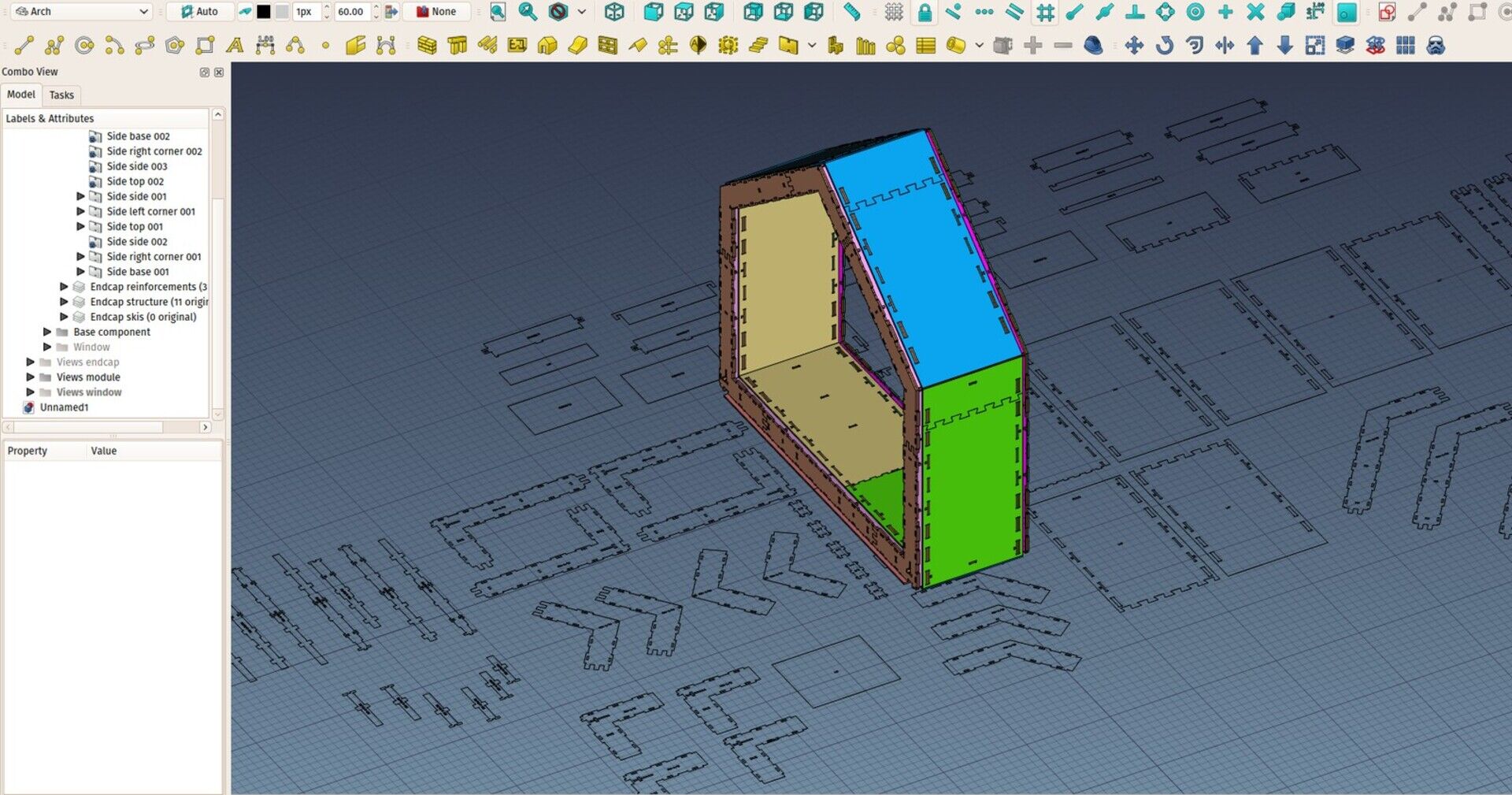
Task: Click the Value column header
Action: click(154, 451)
